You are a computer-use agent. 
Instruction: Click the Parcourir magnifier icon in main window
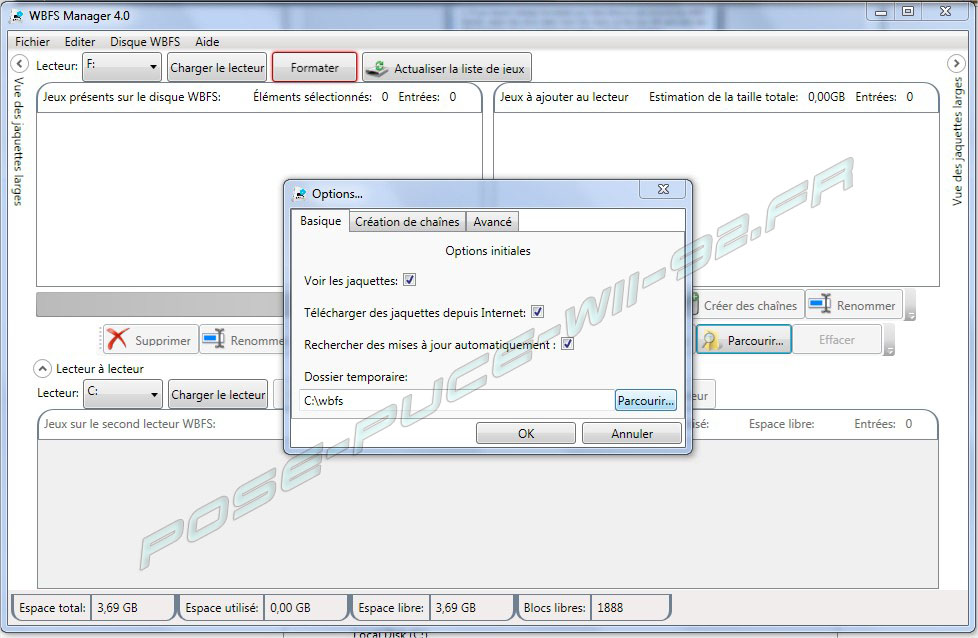point(710,341)
